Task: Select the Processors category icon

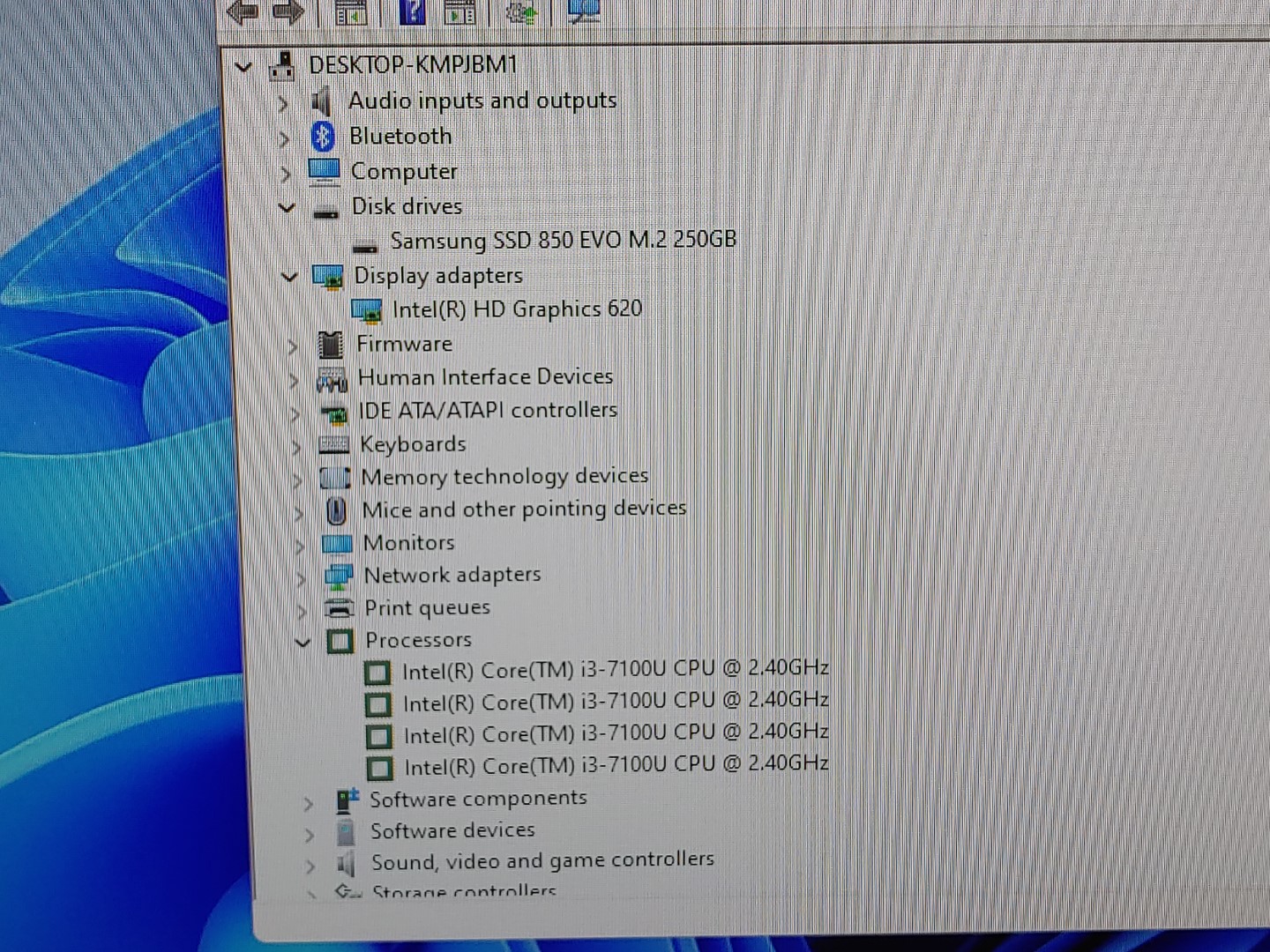Action: pos(340,641)
